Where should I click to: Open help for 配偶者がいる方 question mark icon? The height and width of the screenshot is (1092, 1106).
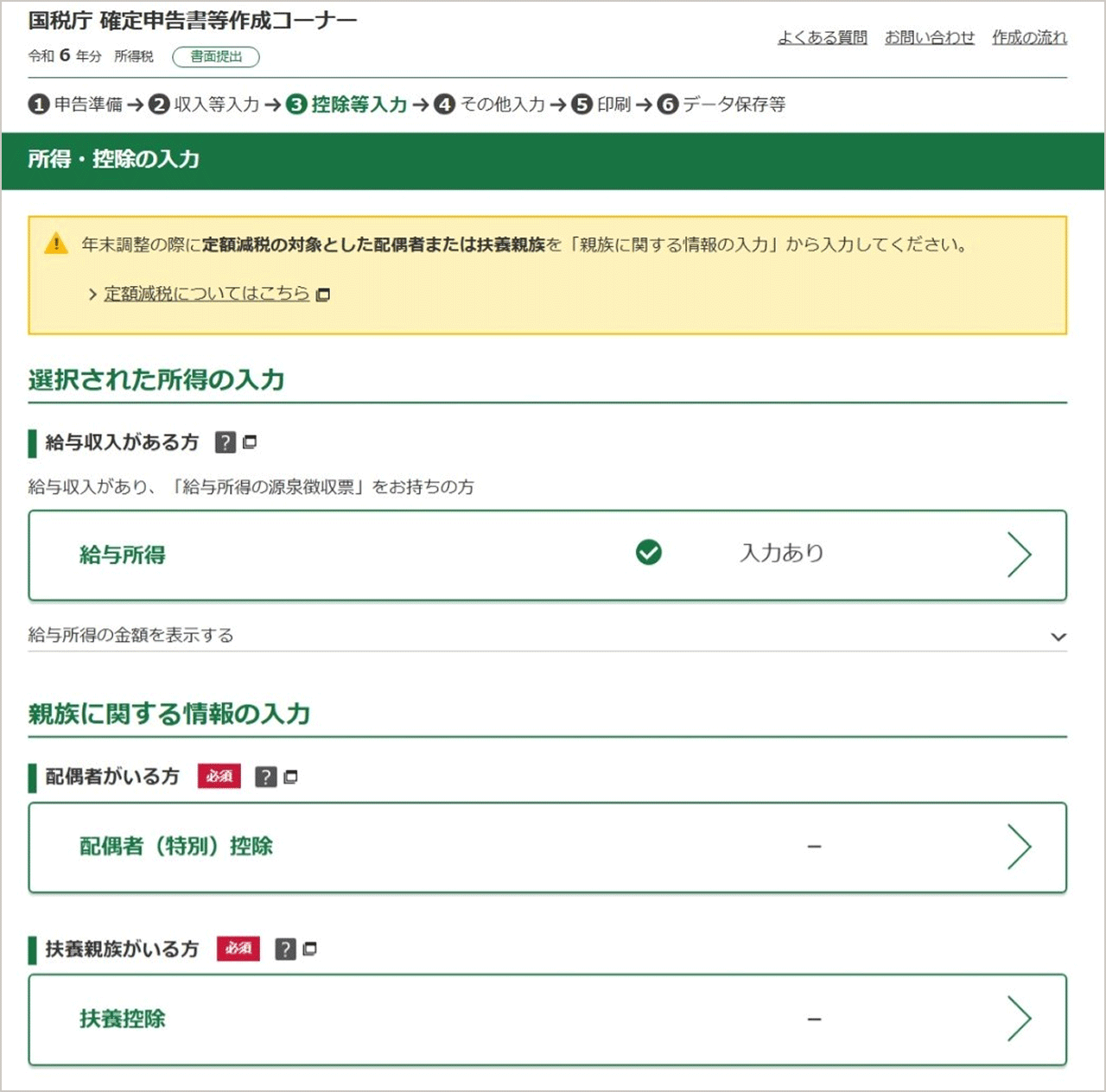click(267, 777)
